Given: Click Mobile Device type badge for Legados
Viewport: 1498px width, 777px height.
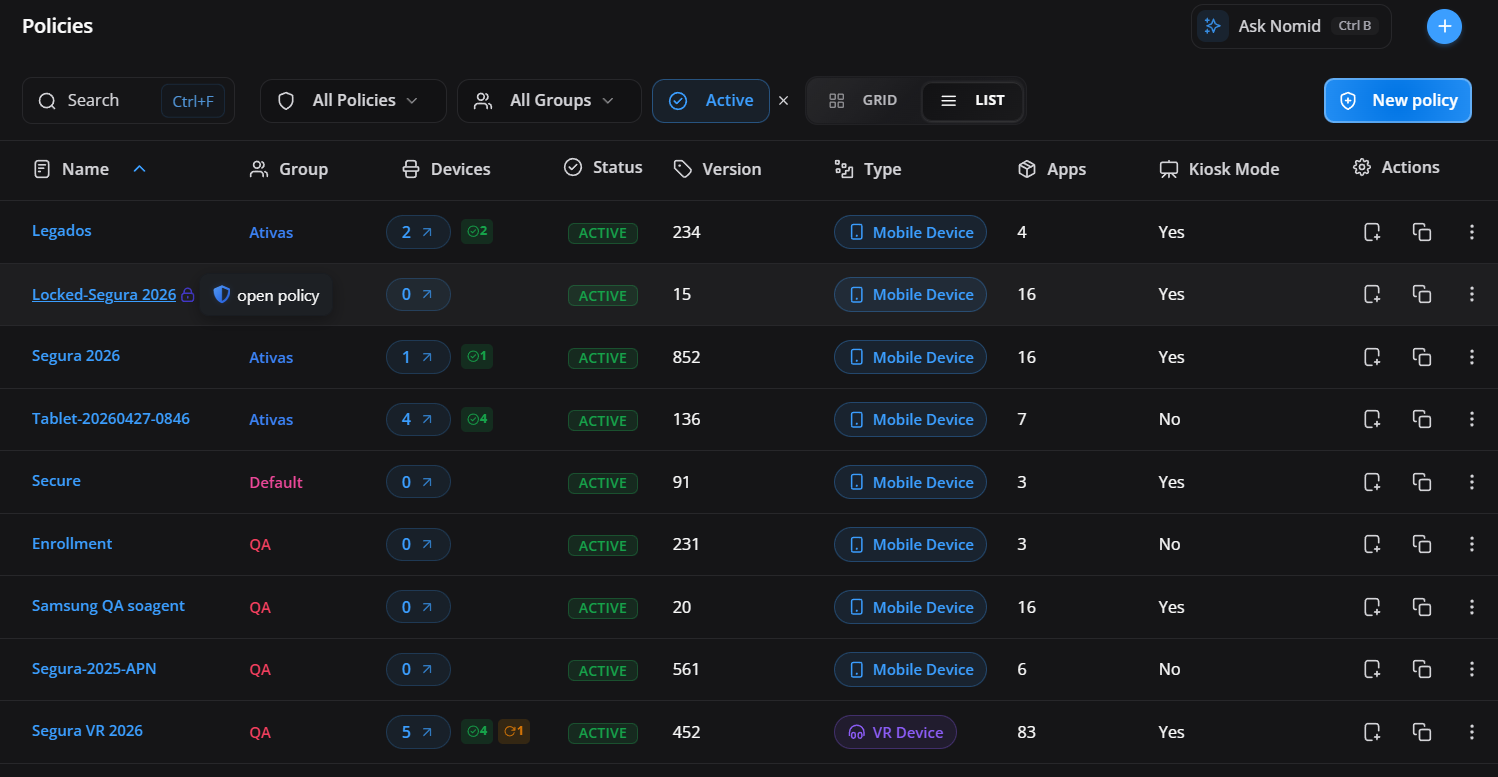Looking at the screenshot, I should point(911,232).
